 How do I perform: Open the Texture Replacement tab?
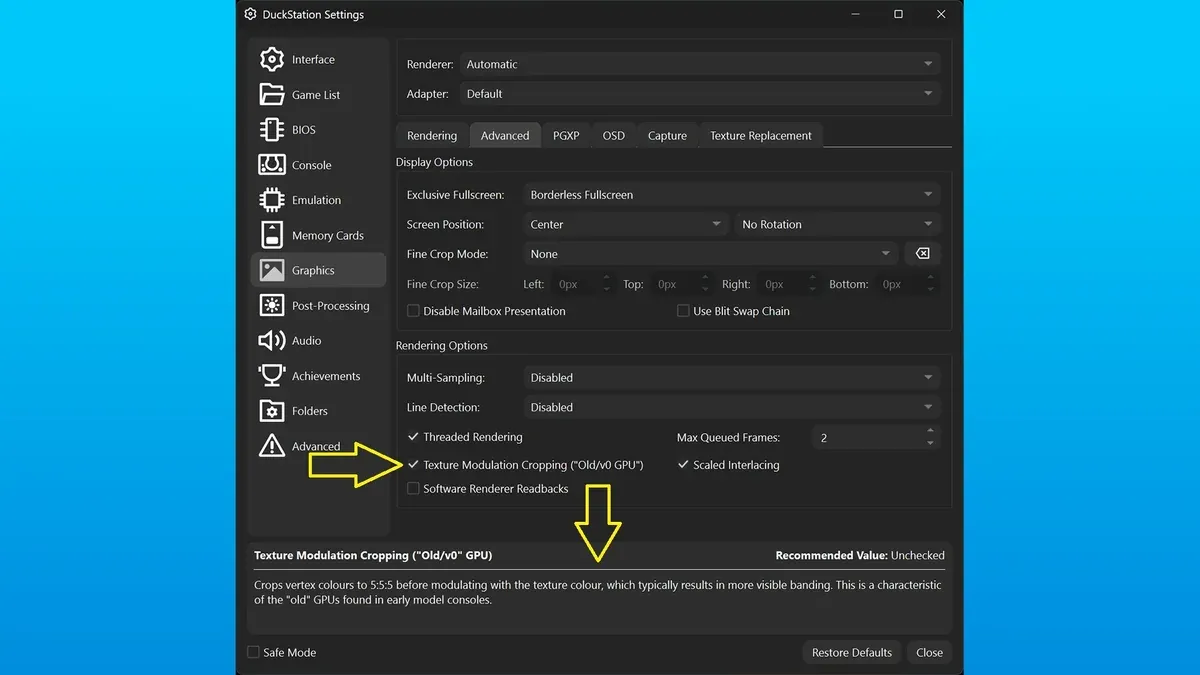coord(760,135)
